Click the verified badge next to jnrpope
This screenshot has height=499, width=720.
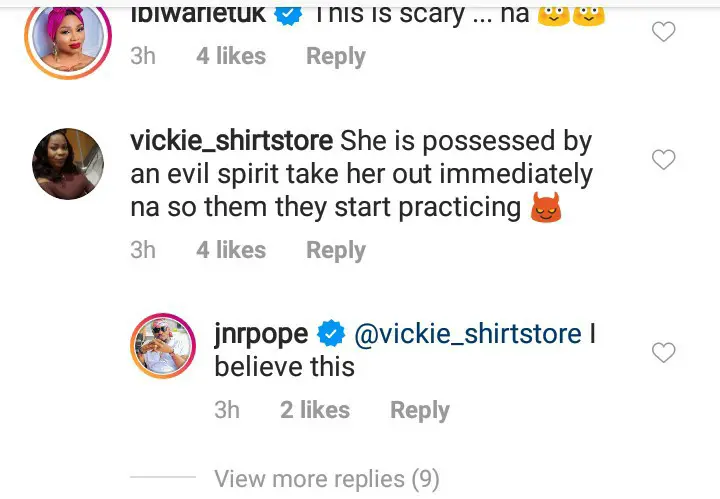pyautogui.click(x=331, y=333)
